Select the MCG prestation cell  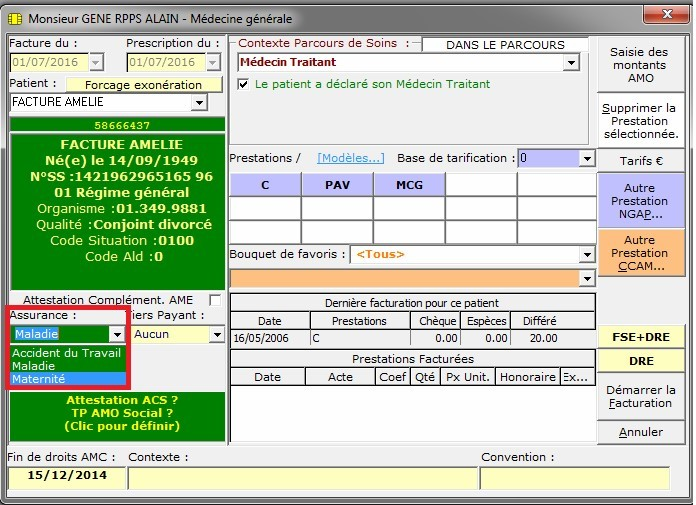(409, 185)
